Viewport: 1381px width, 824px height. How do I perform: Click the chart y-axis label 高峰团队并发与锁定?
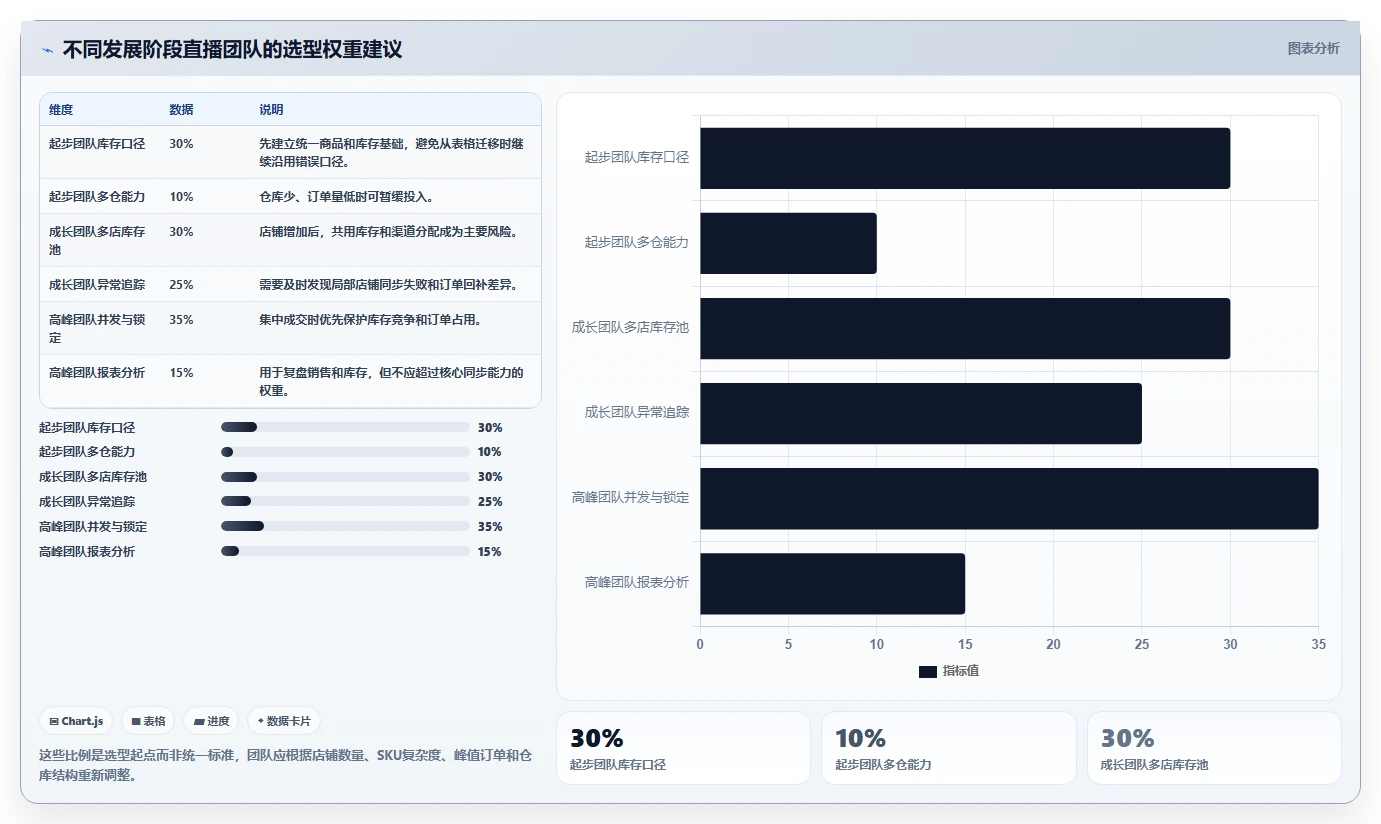pos(630,497)
